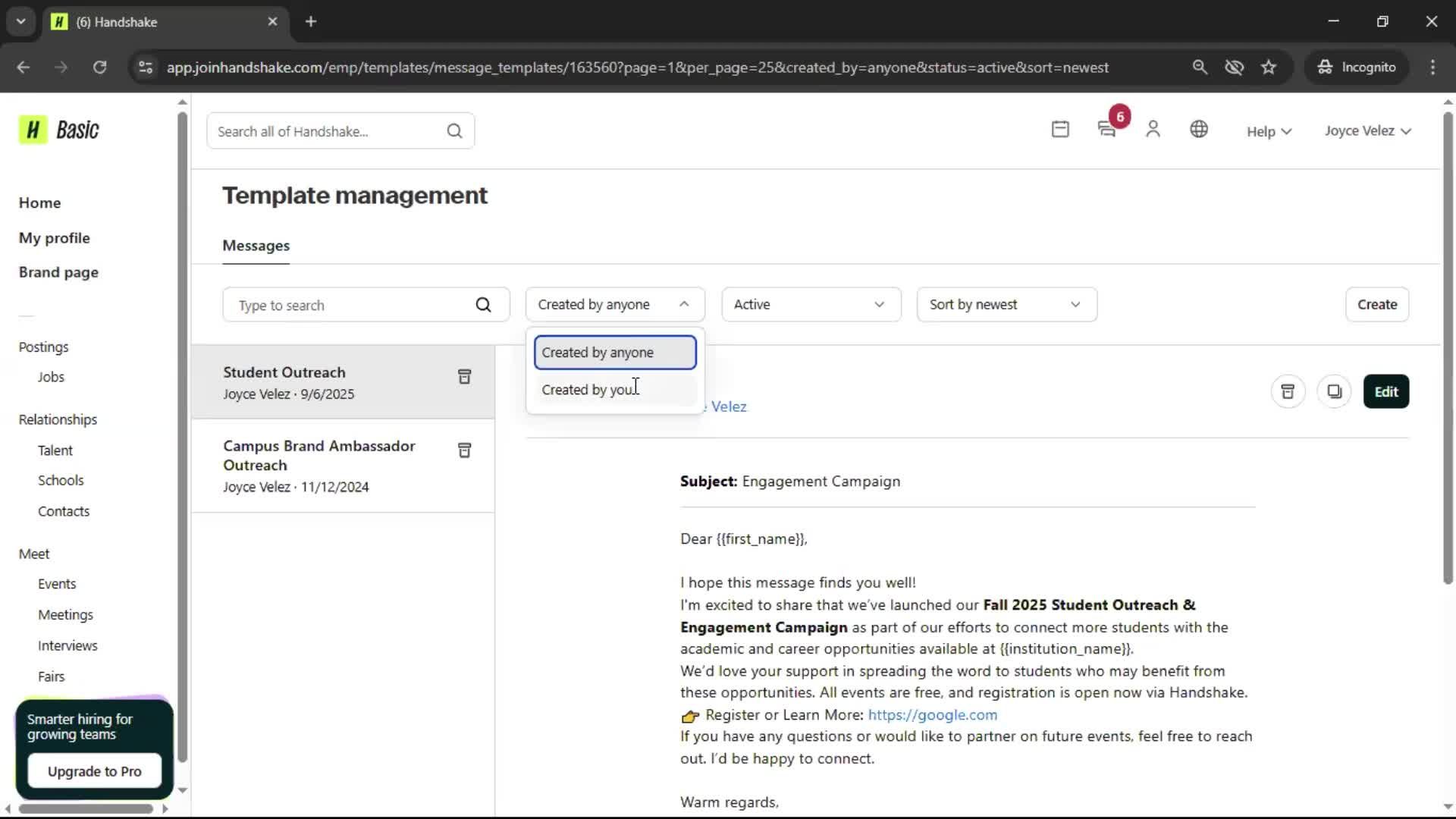Open Contacts in sidebar
The height and width of the screenshot is (819, 1456).
click(64, 512)
